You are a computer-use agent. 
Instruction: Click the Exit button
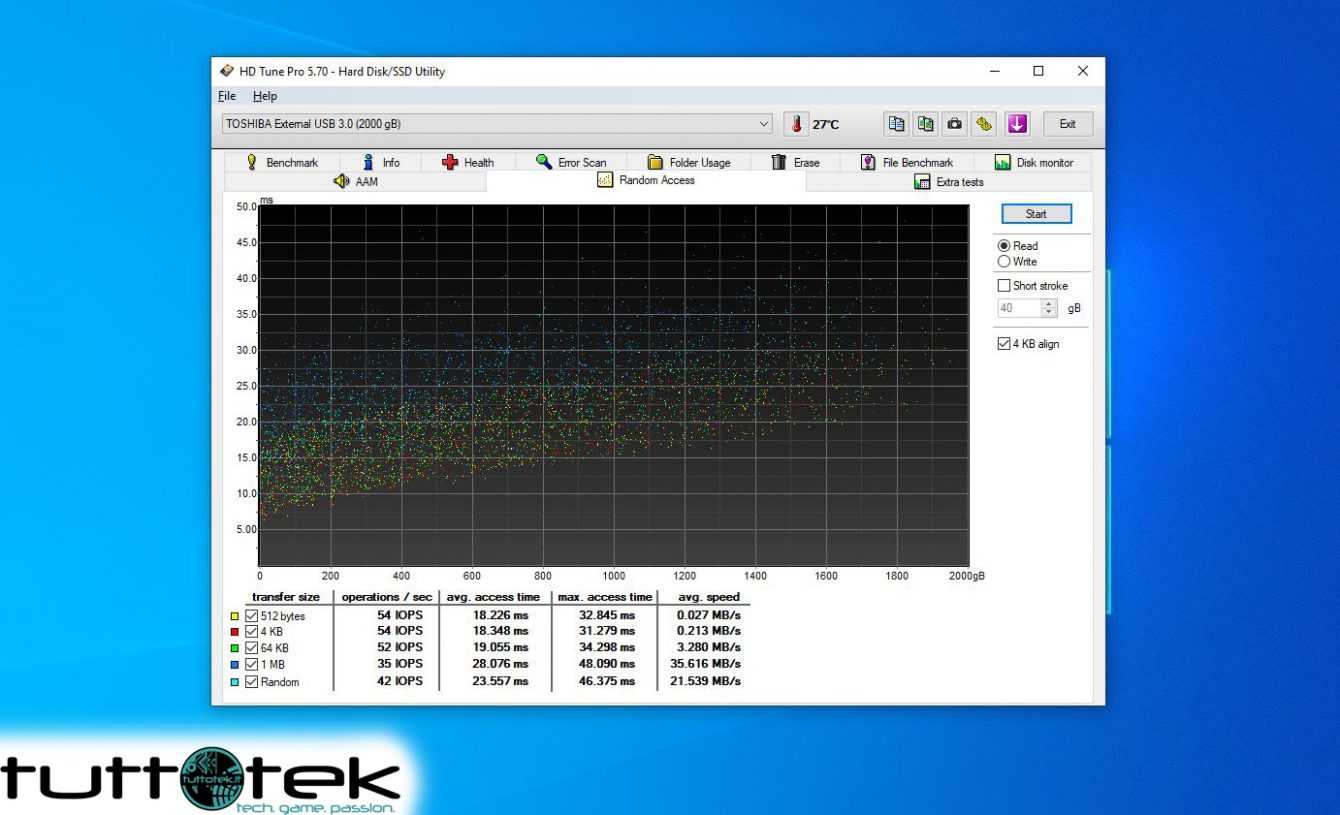coord(1068,124)
